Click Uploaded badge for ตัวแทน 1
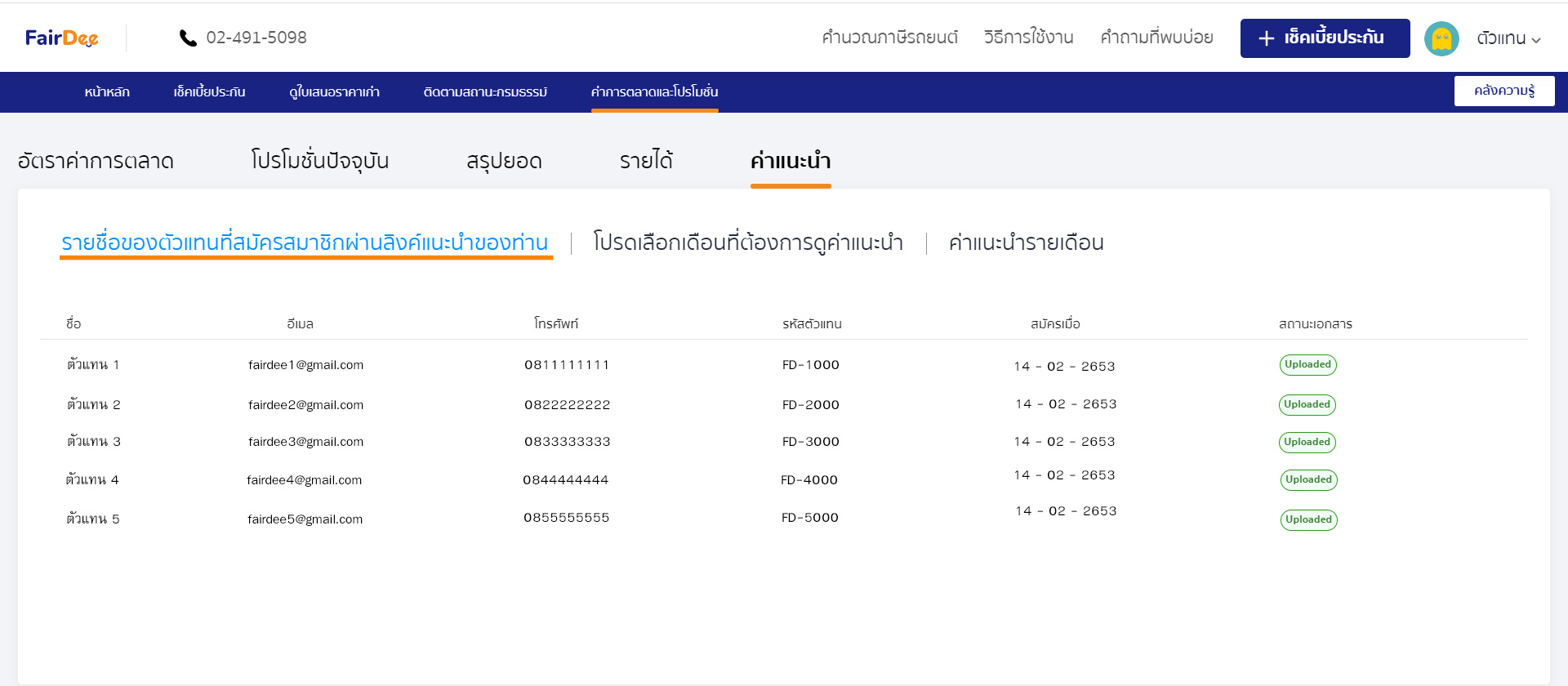 pyautogui.click(x=1307, y=364)
